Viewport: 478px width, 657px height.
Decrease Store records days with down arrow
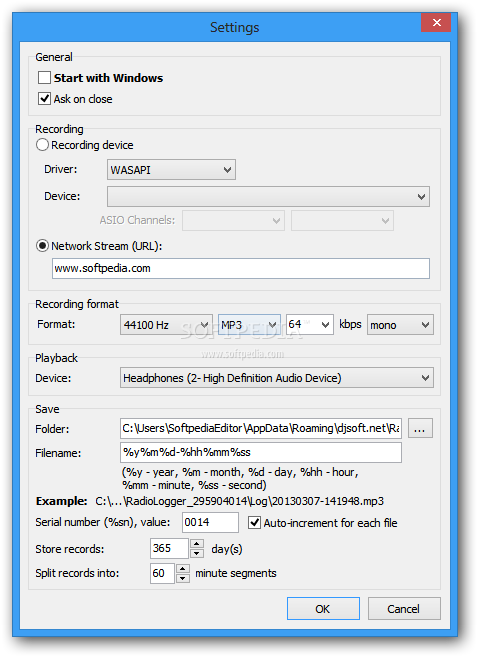197,554
